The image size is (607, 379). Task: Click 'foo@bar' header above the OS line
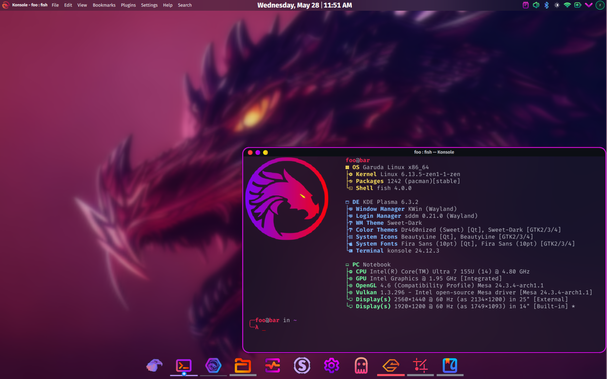(358, 160)
